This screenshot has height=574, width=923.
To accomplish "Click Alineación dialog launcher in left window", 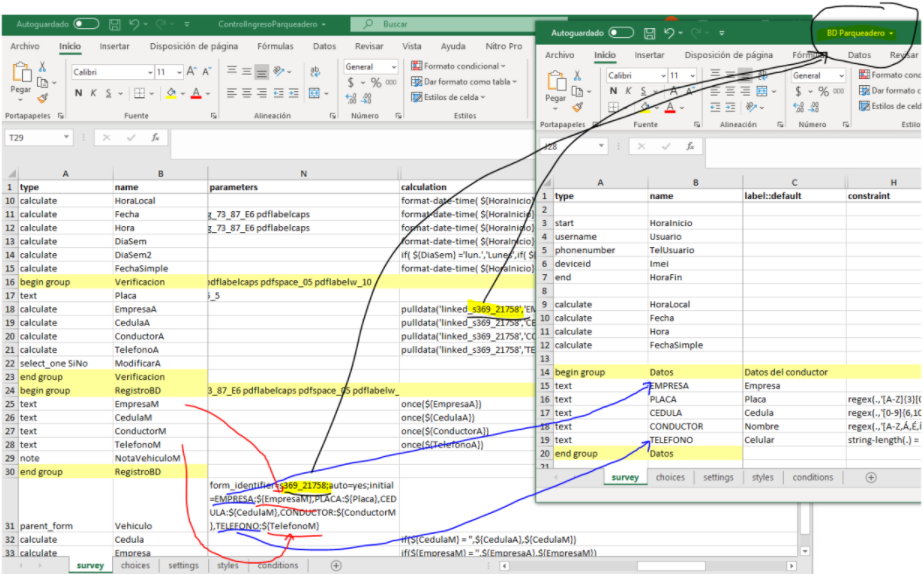I will point(333,116).
